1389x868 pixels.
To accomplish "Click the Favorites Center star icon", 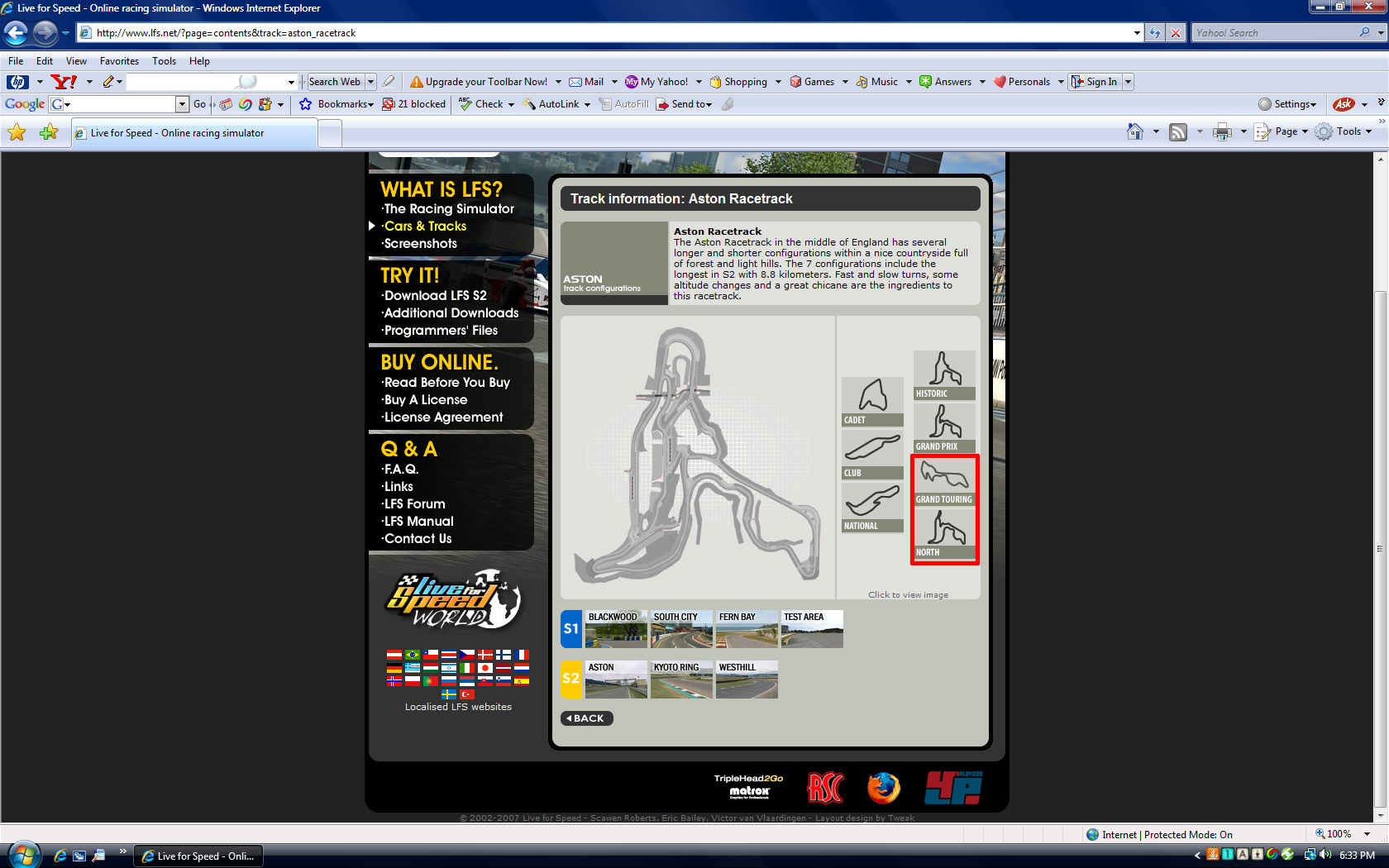I will pos(17,132).
